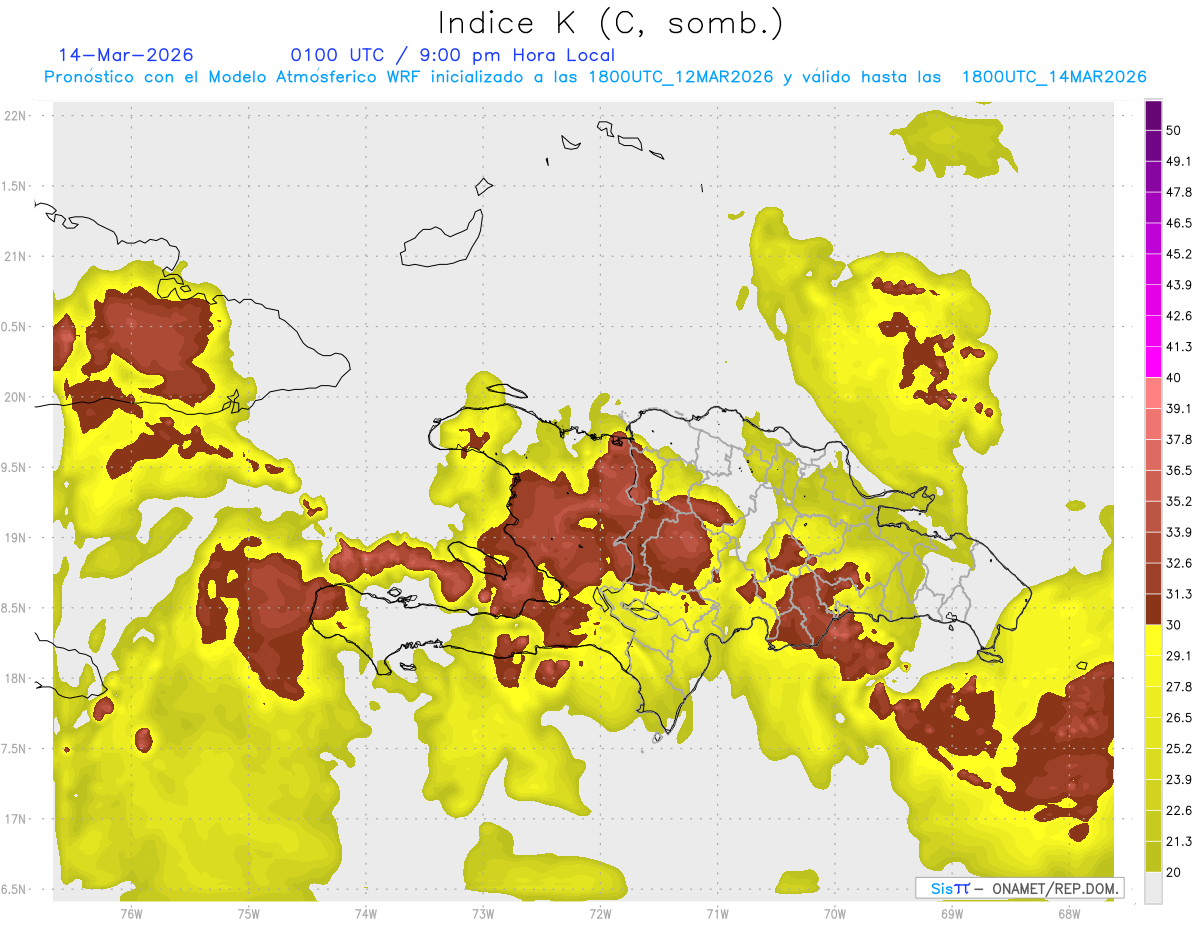1200x927 pixels.
Task: Click the WRF forecast description line beginning 'Pronostico'
Action: (595, 77)
